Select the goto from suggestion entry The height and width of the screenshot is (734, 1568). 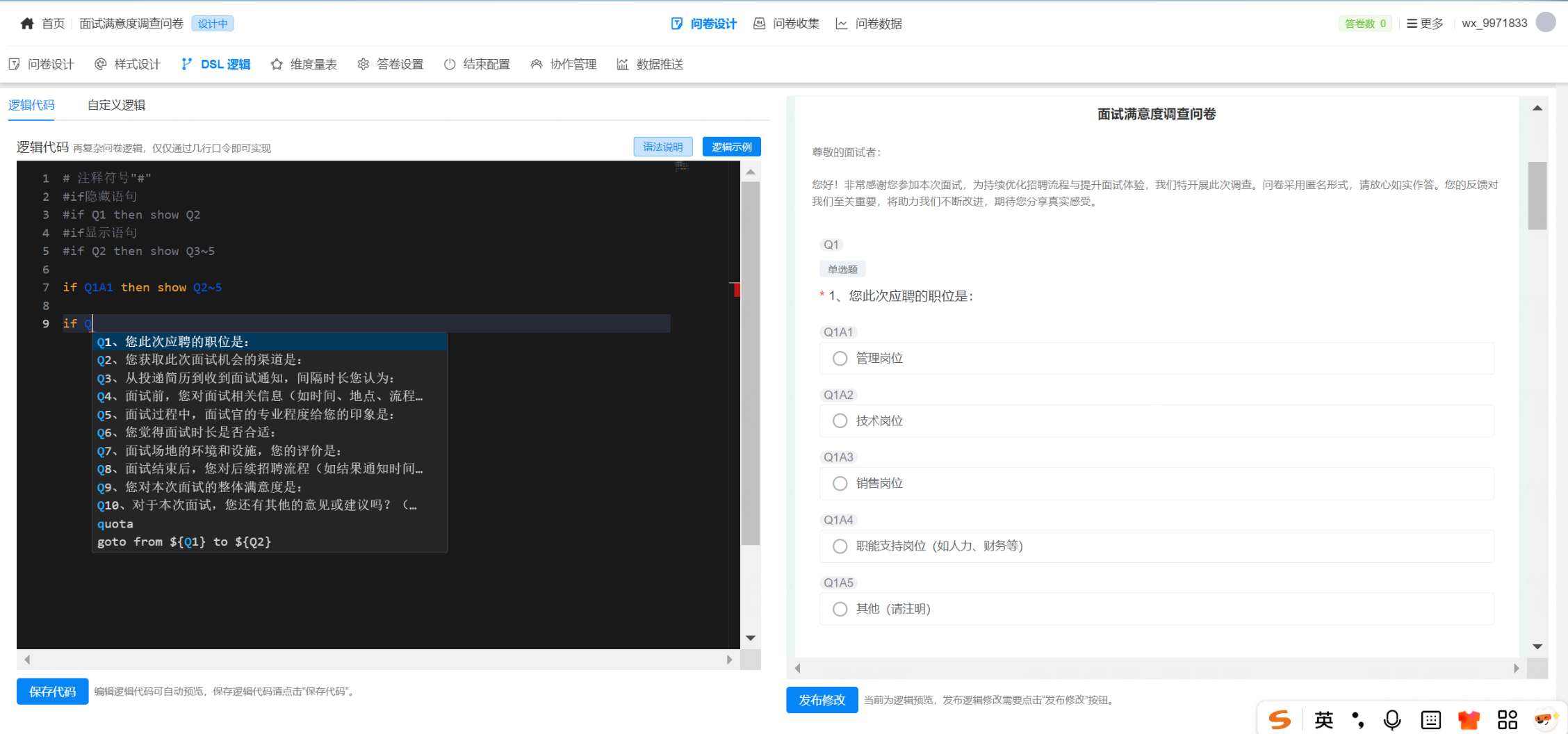[x=185, y=541]
